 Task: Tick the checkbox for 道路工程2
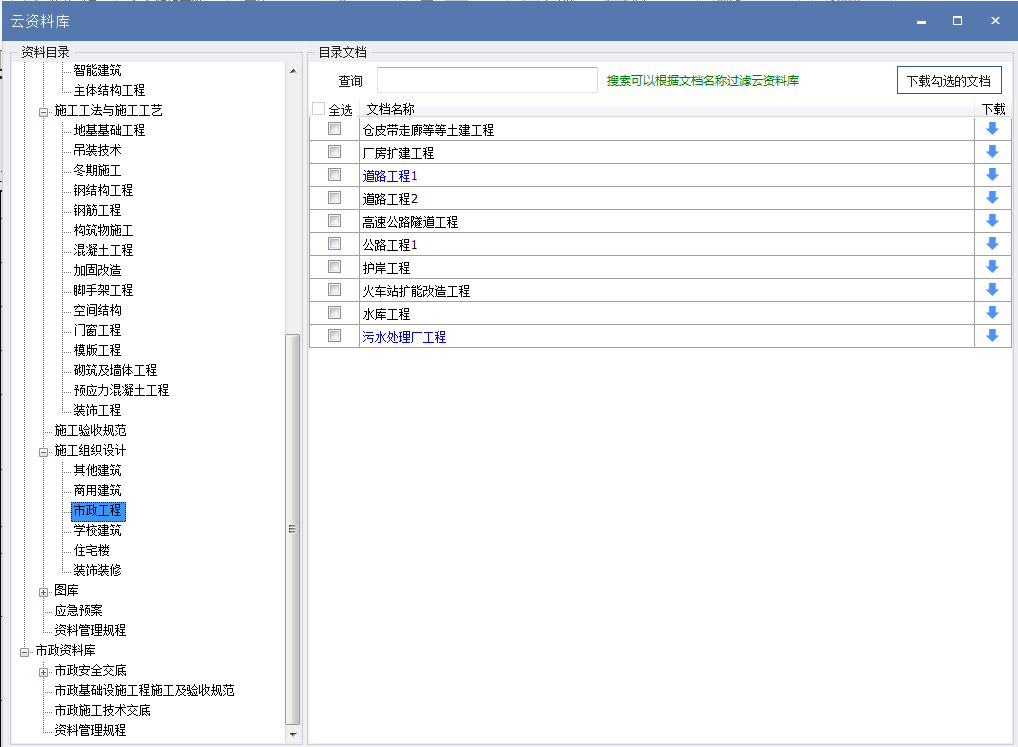click(x=335, y=198)
